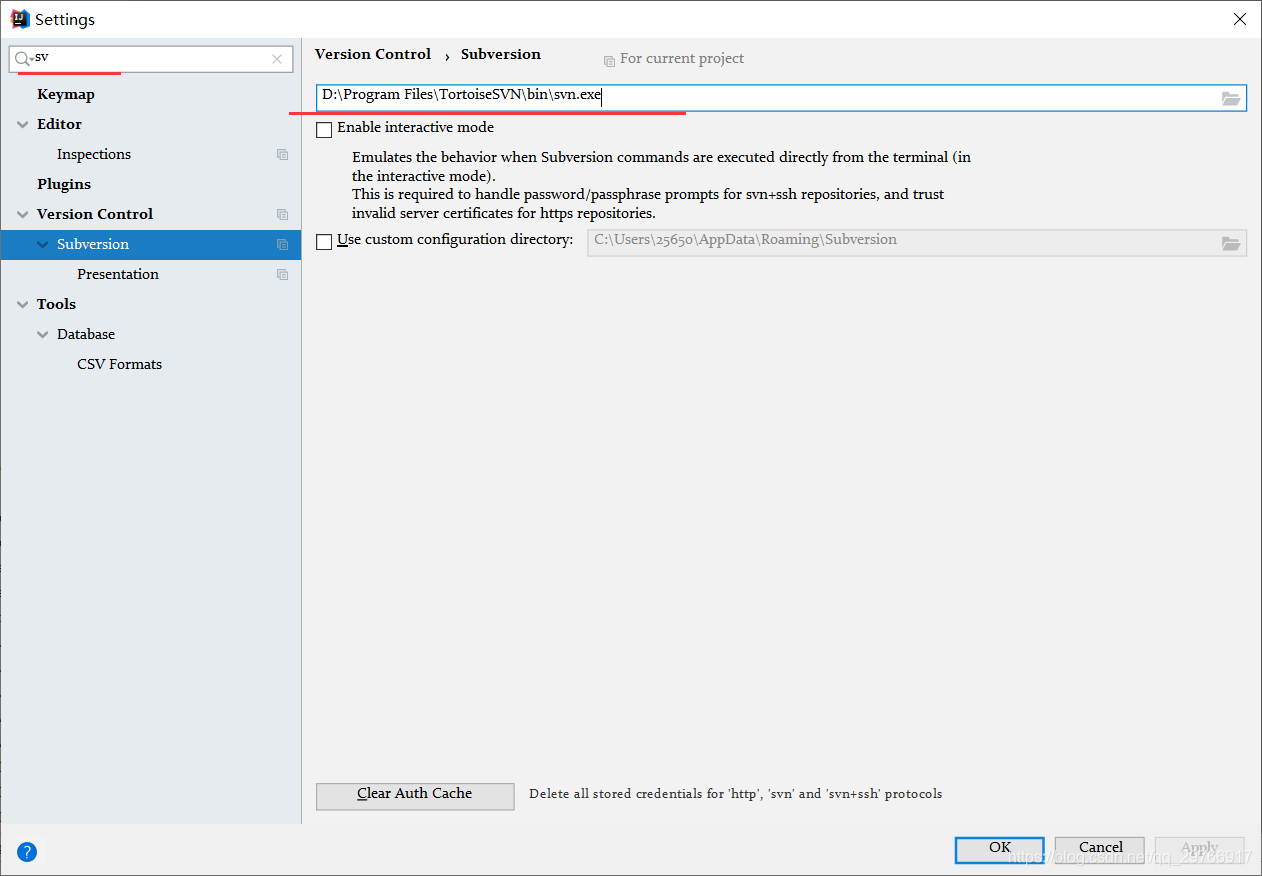The width and height of the screenshot is (1262, 876).
Task: Open Database settings page
Action: [86, 334]
